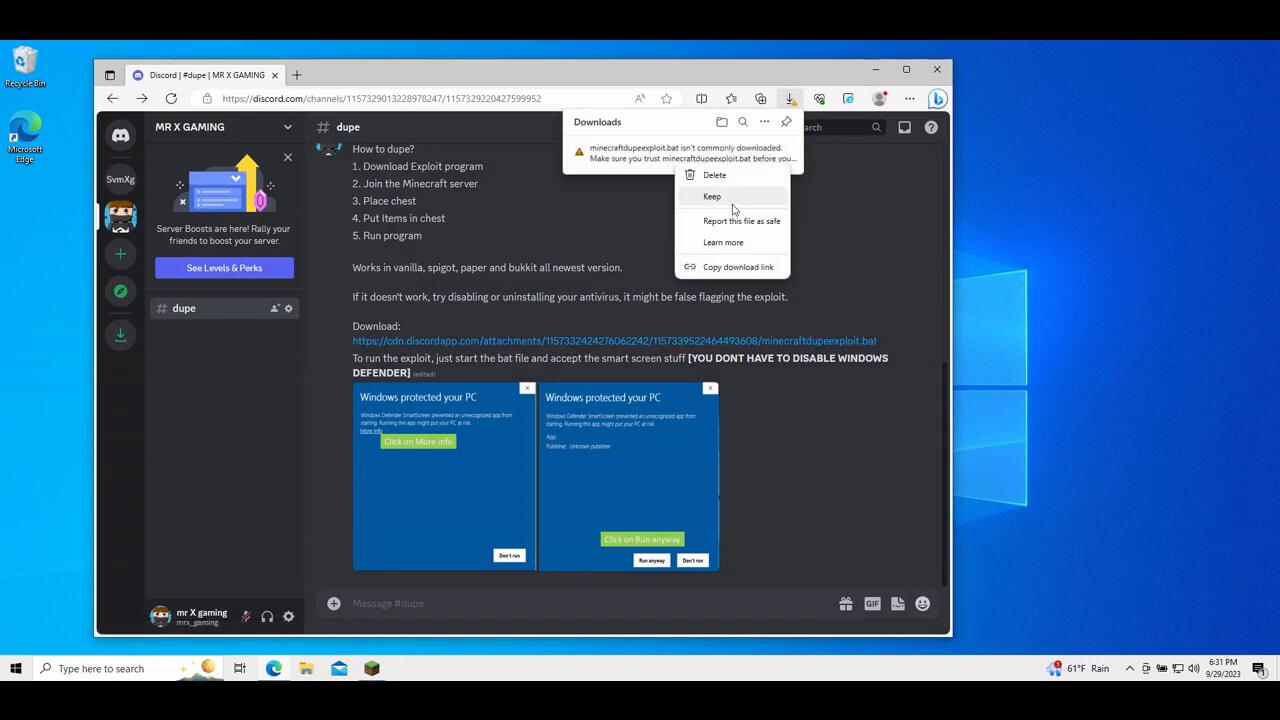Dismiss the Server Boosts banner with X

click(x=288, y=157)
